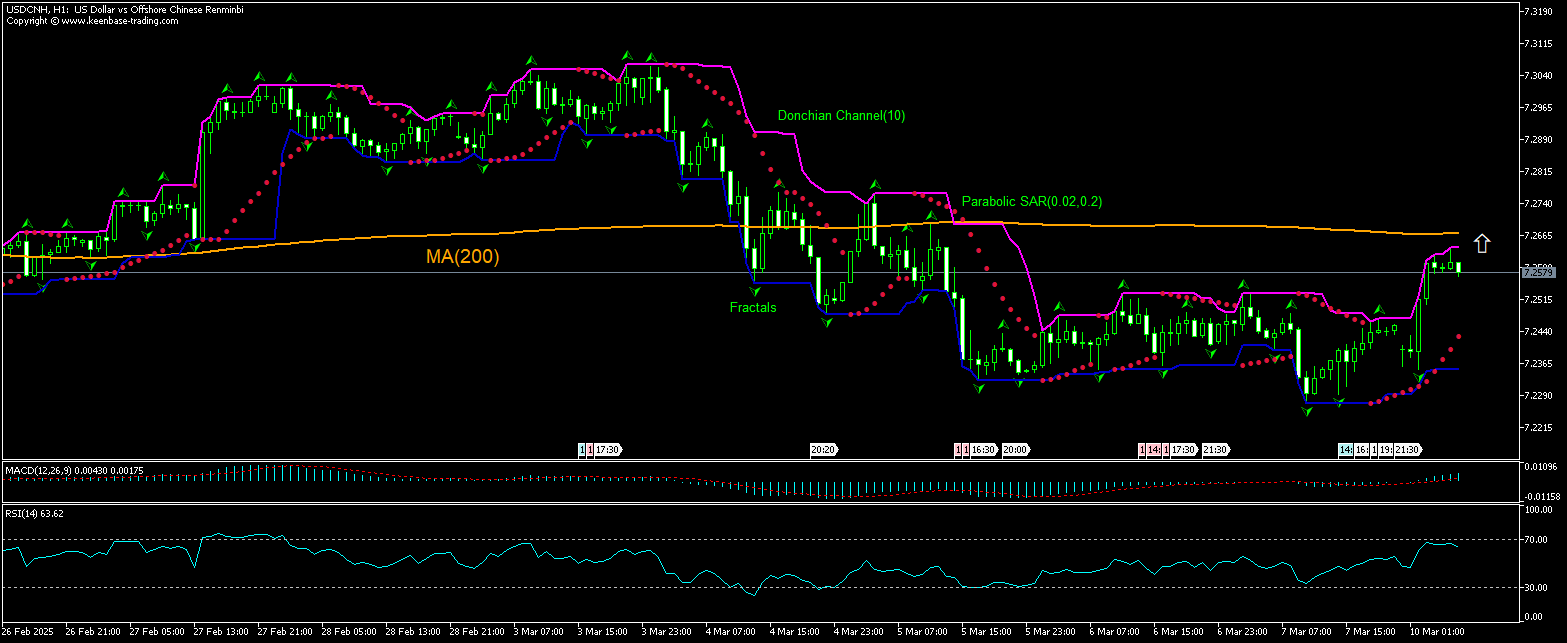Image resolution: width=1567 pixels, height=643 pixels.
Task: Select the 16:30 news event marker
Action: coord(984,450)
